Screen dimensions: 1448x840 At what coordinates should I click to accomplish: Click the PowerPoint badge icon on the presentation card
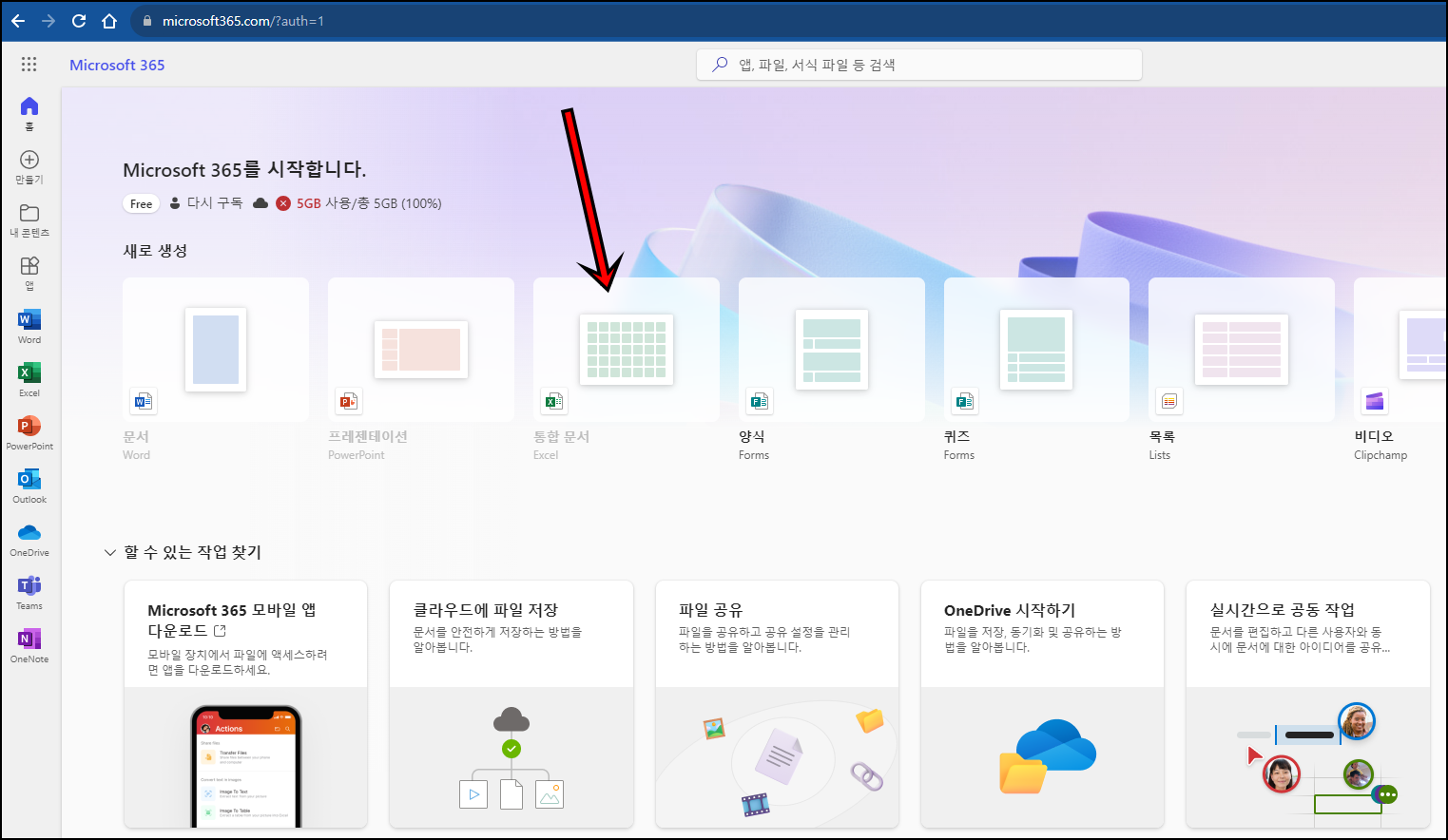pos(348,401)
